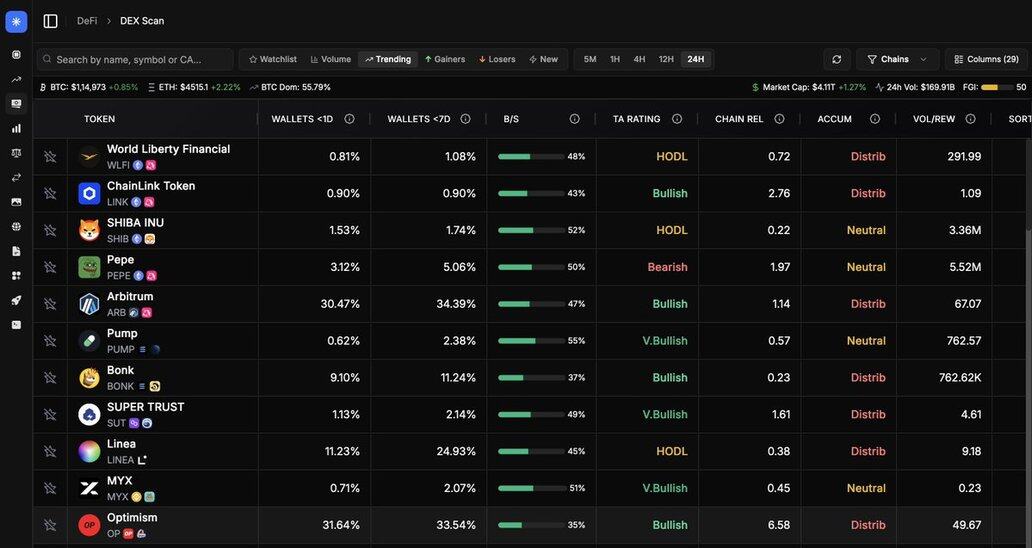Click the Optimism OP token logo
Viewport: 1032px width, 548px height.
(90, 525)
